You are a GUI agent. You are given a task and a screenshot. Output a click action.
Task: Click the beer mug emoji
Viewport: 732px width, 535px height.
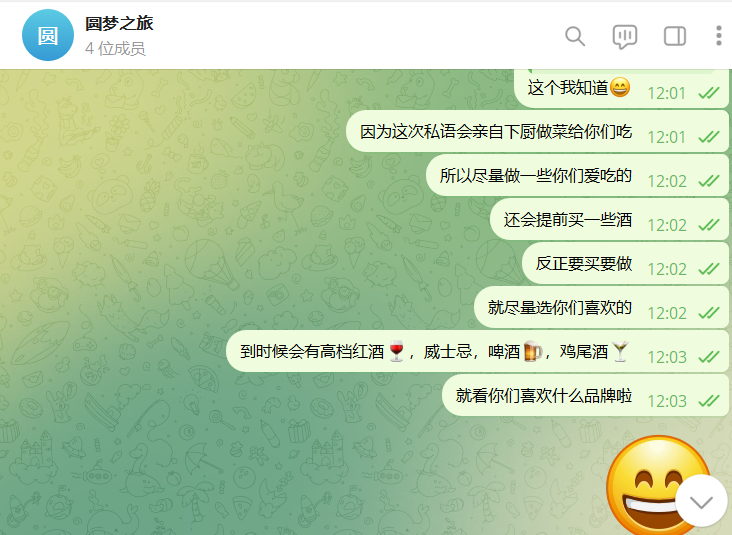point(532,351)
